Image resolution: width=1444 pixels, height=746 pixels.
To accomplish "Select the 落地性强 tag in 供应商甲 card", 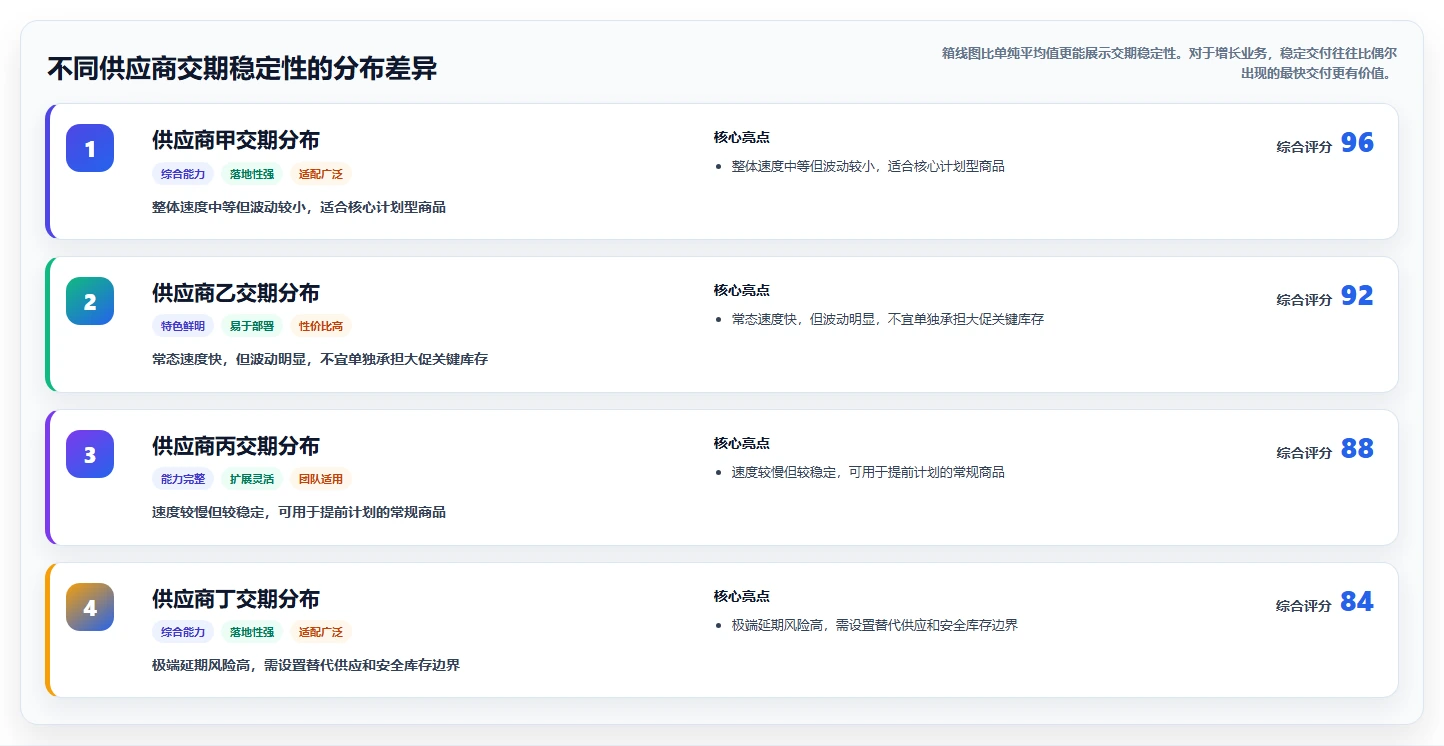I will tap(252, 174).
